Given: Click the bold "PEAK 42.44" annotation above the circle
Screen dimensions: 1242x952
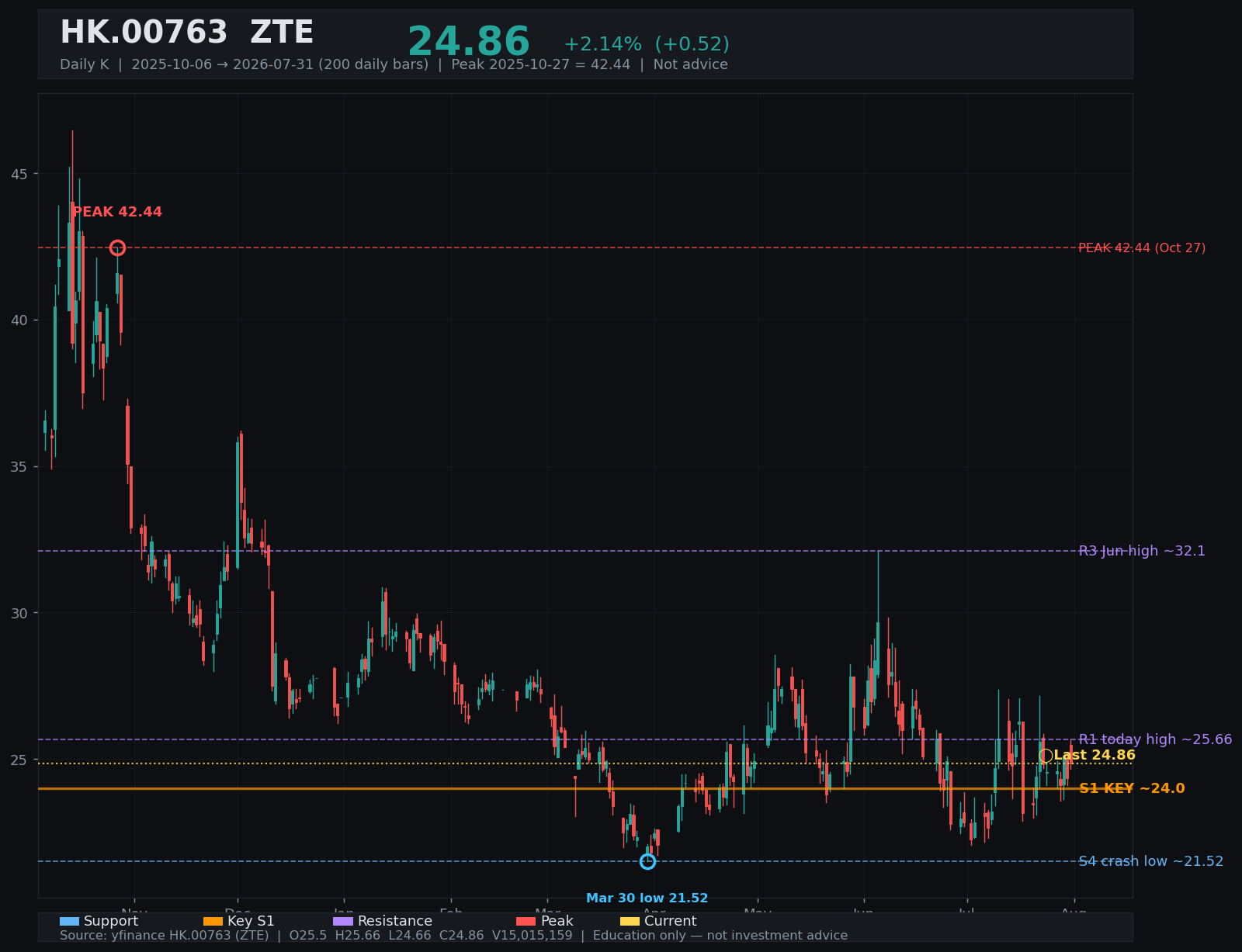Looking at the screenshot, I should pyautogui.click(x=117, y=212).
